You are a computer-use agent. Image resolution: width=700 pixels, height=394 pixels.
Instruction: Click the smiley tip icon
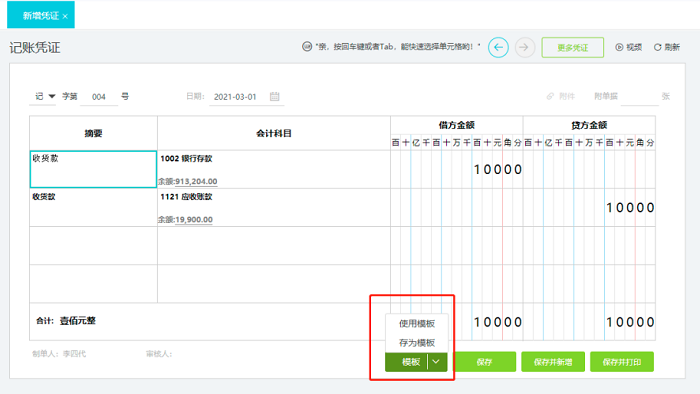(307, 46)
